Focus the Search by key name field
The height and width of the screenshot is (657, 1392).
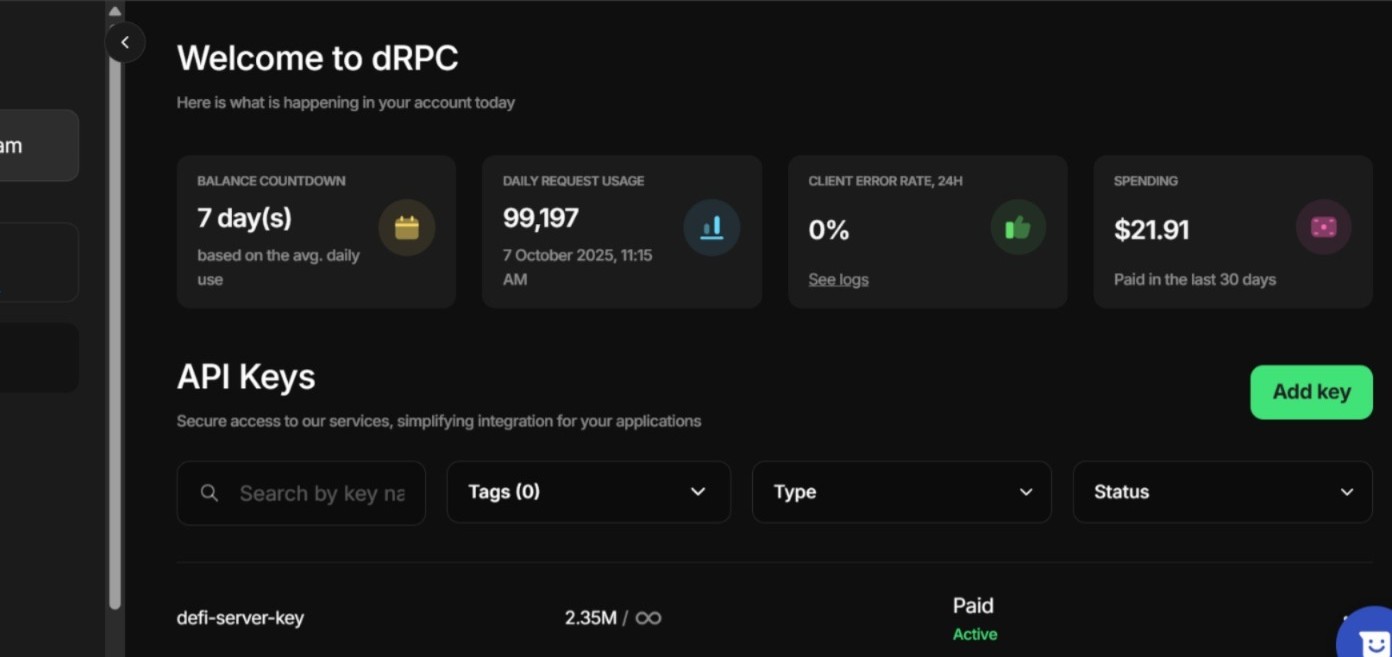[x=320, y=493]
